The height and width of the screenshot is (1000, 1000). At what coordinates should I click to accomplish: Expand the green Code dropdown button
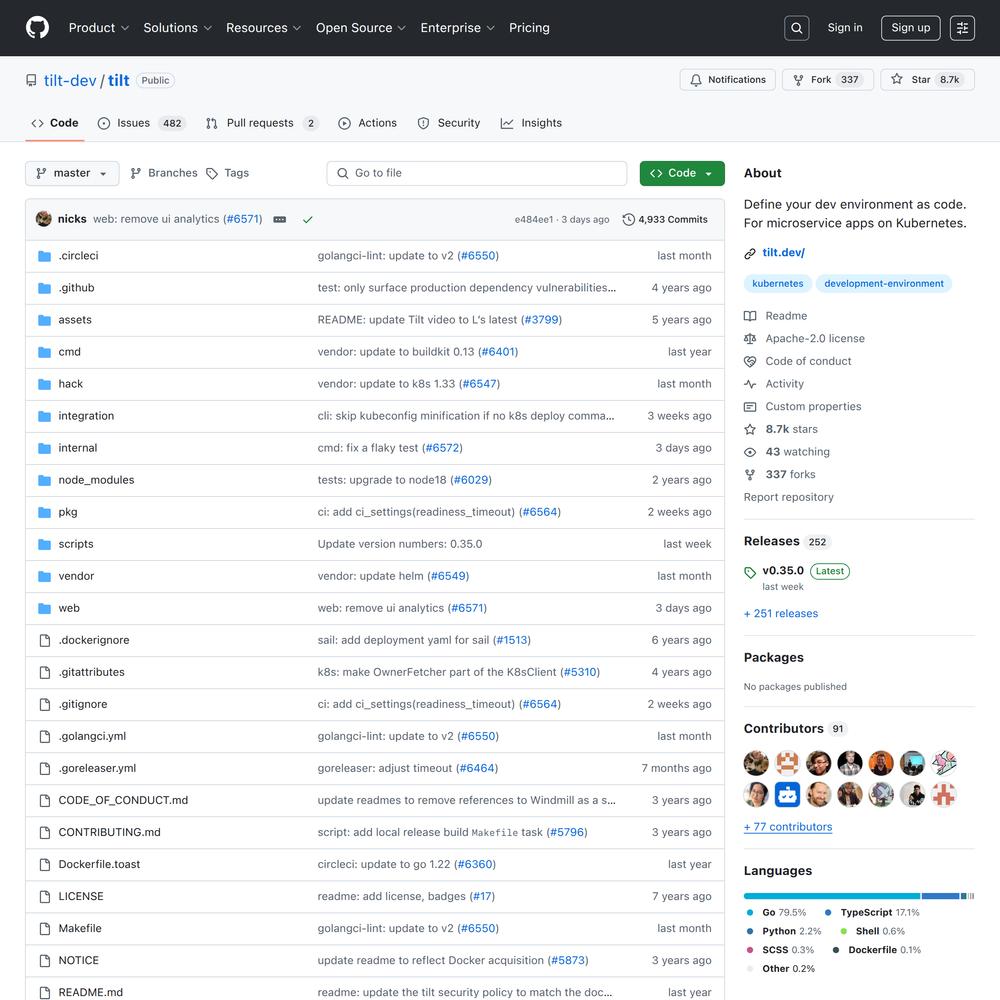point(682,173)
